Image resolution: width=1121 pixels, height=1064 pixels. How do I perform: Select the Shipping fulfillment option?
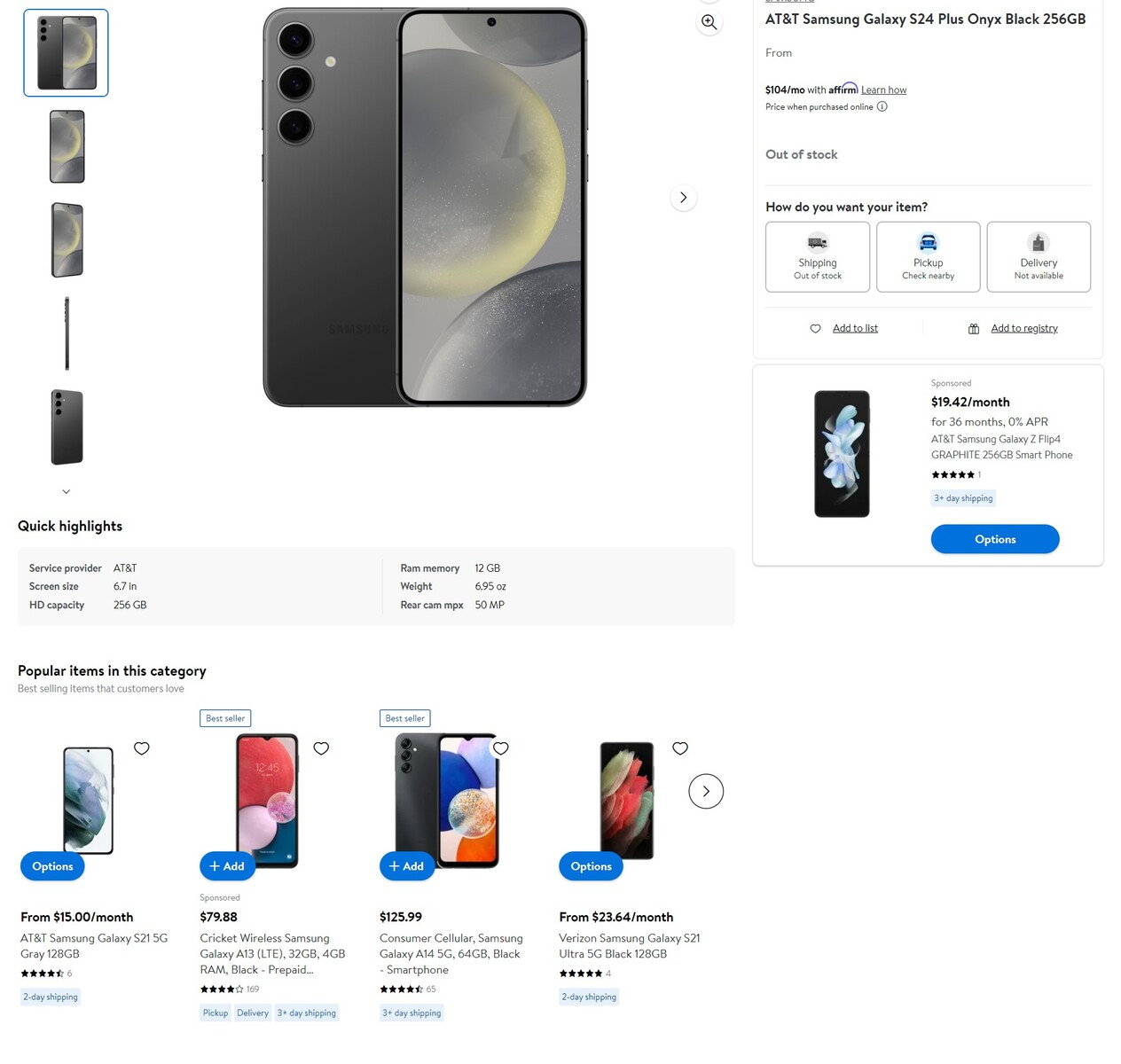coord(817,257)
